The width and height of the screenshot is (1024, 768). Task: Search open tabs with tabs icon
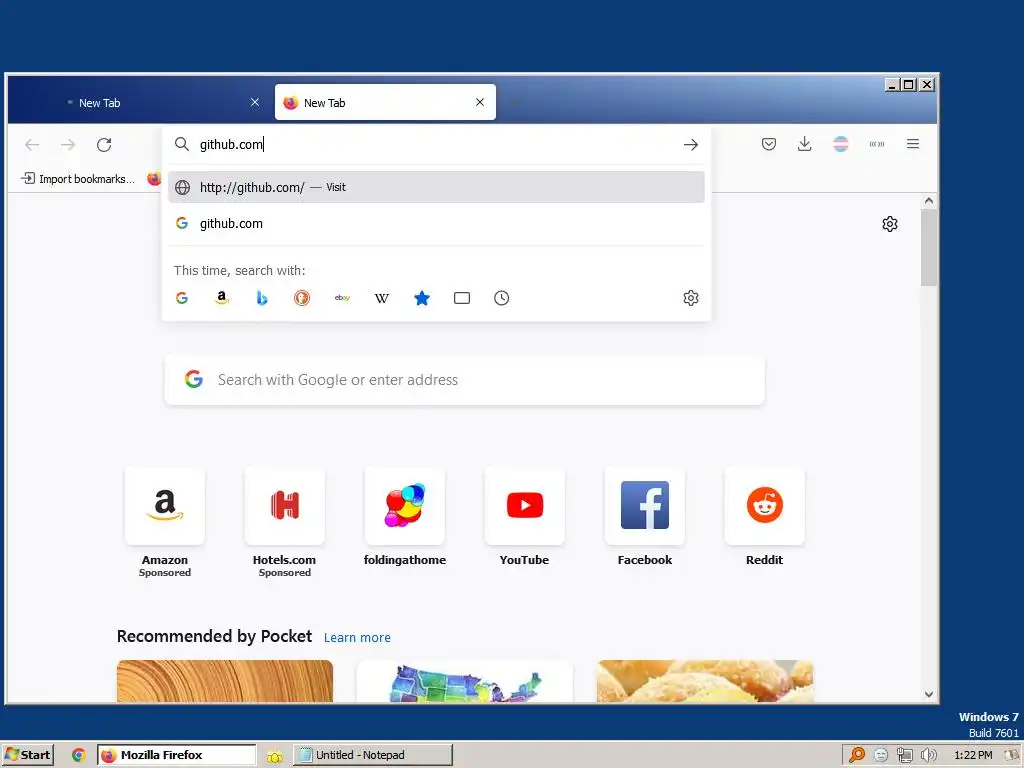[x=462, y=298]
